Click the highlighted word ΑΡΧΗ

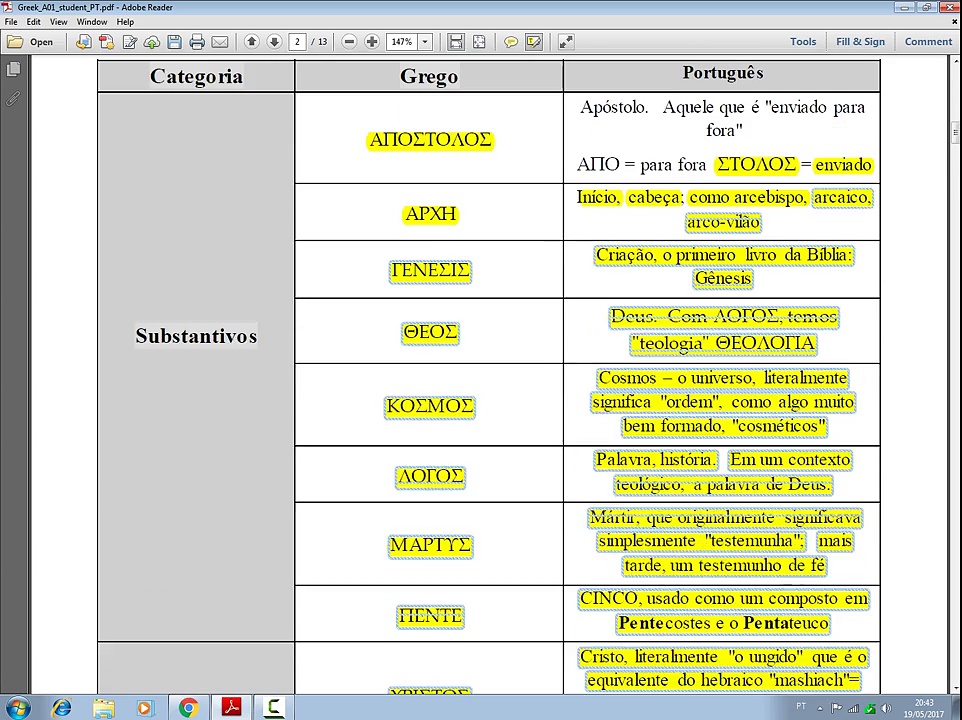[x=430, y=213]
